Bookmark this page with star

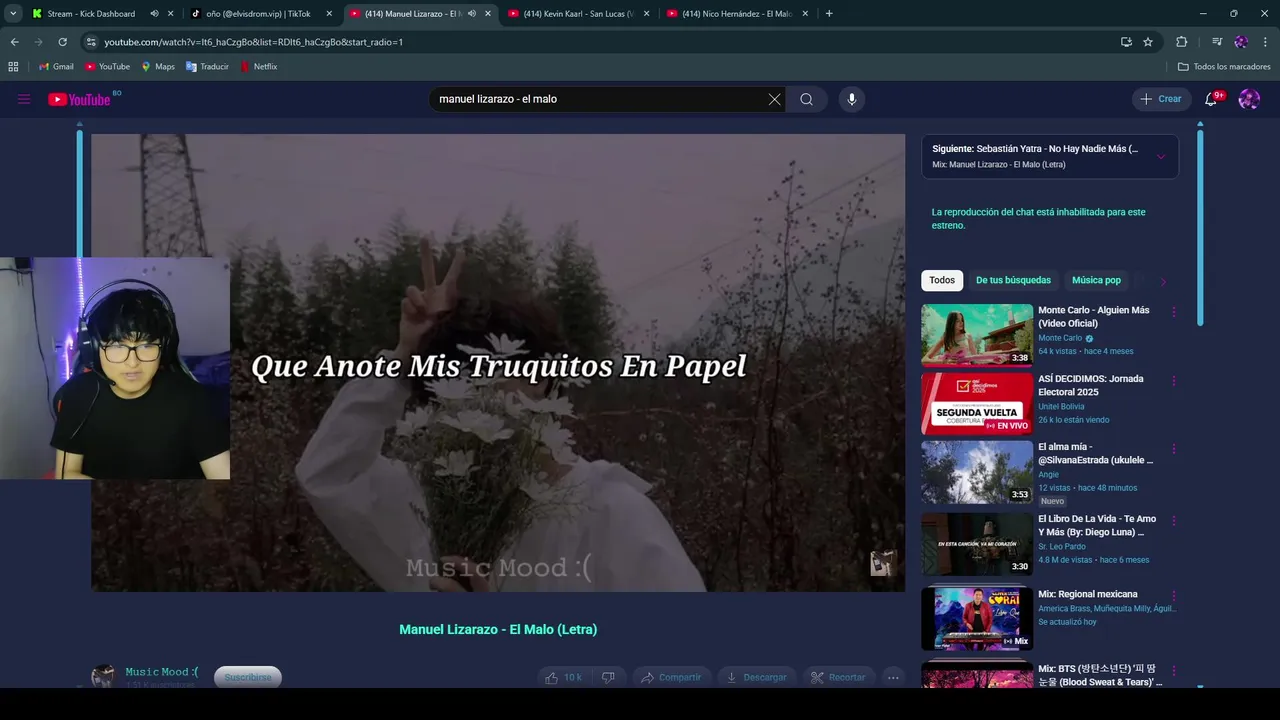1148,42
